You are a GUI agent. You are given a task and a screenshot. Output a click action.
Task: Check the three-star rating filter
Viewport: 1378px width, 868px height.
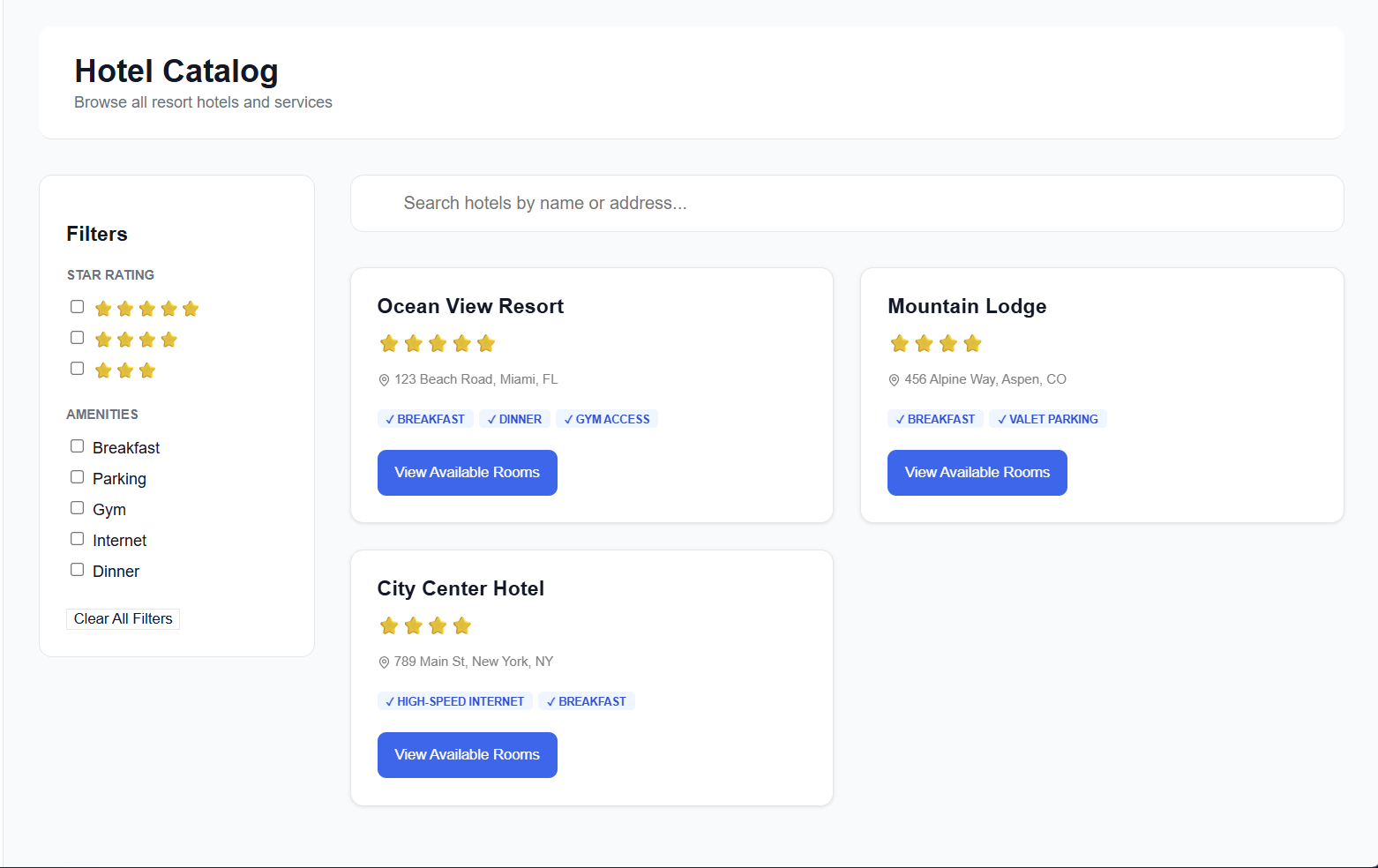[78, 369]
